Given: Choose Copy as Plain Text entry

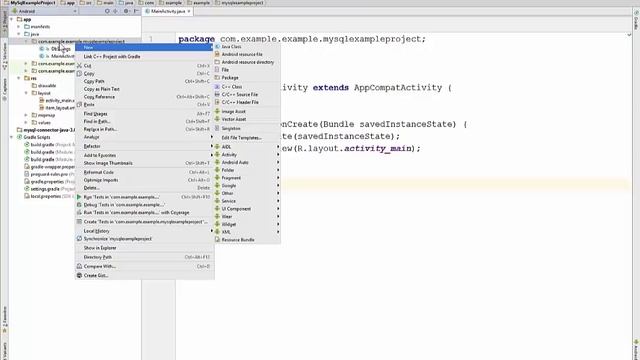Looking at the screenshot, I should (x=144, y=89).
